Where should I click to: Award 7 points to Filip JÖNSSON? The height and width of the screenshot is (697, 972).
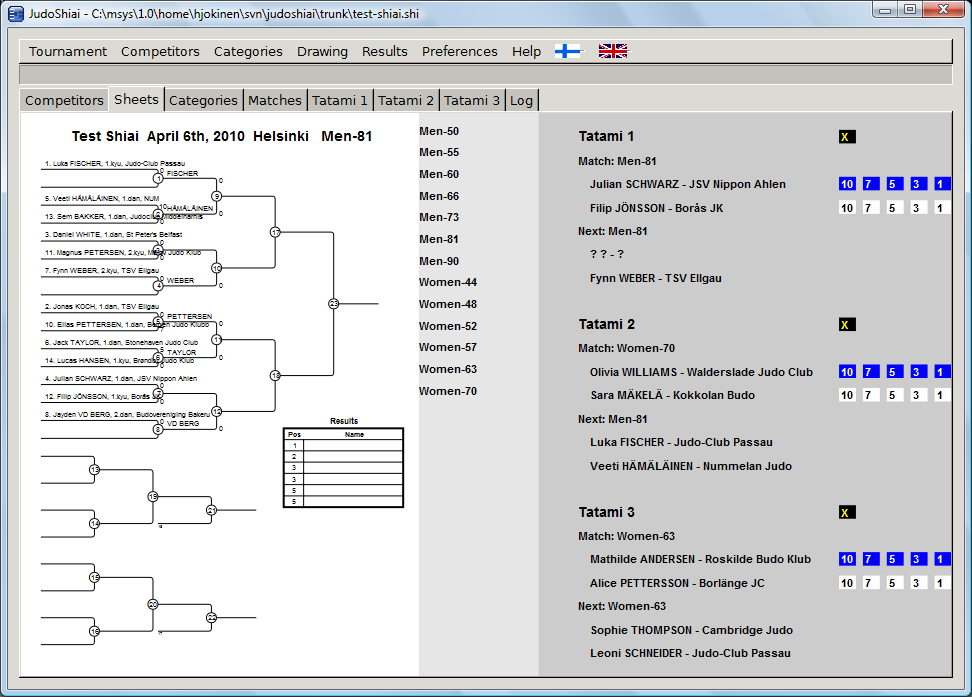871,208
